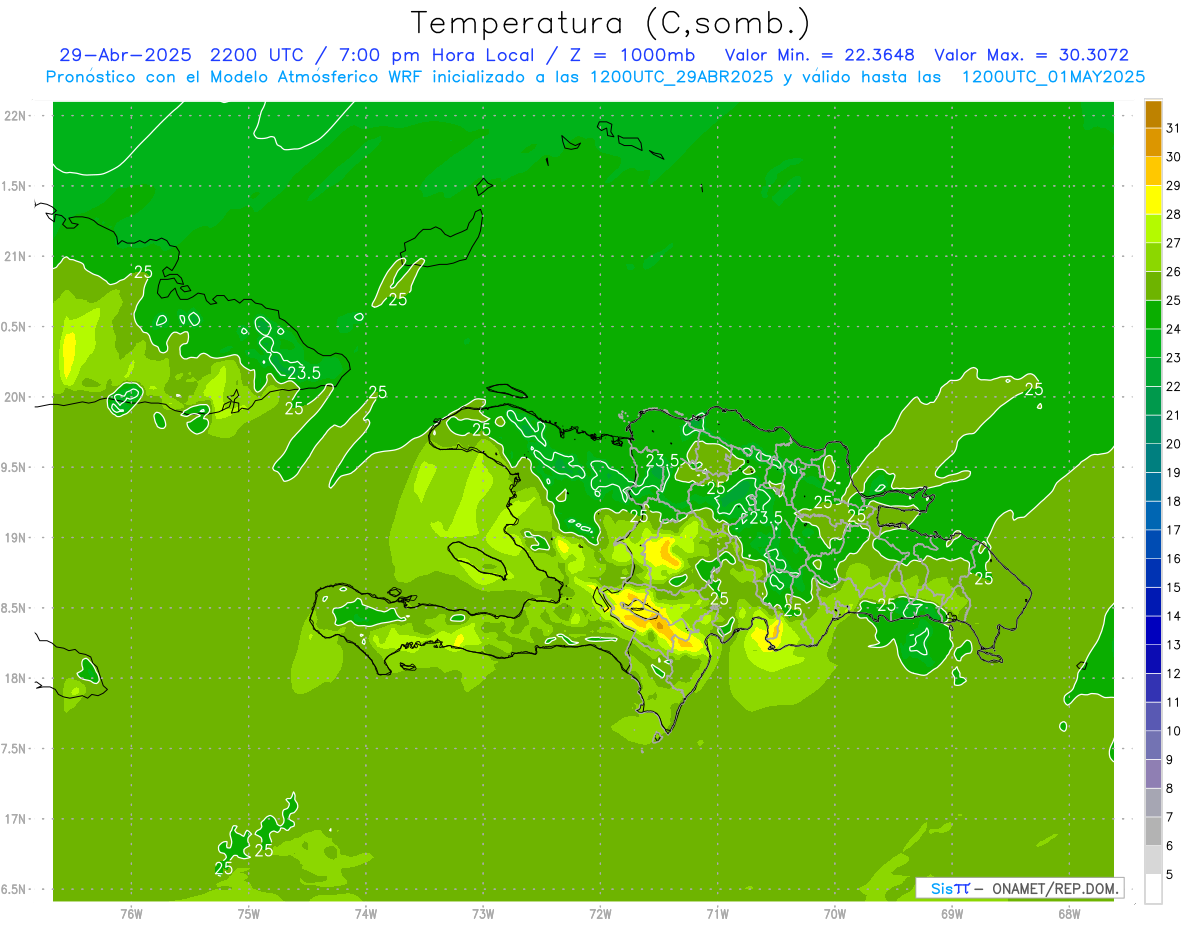Click the '15' value on color scale
Image resolution: width=1200 pixels, height=927 pixels.
coord(1174,587)
